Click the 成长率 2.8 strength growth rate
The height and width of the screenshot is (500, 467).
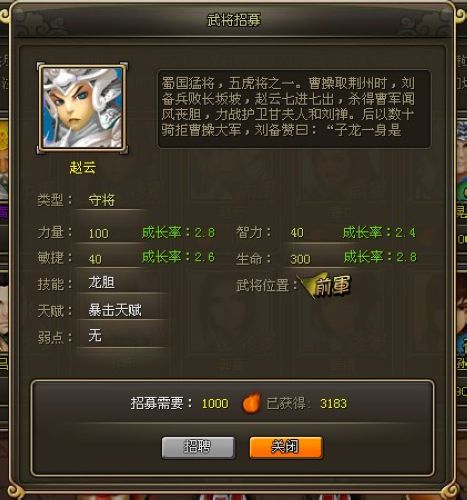click(x=178, y=232)
